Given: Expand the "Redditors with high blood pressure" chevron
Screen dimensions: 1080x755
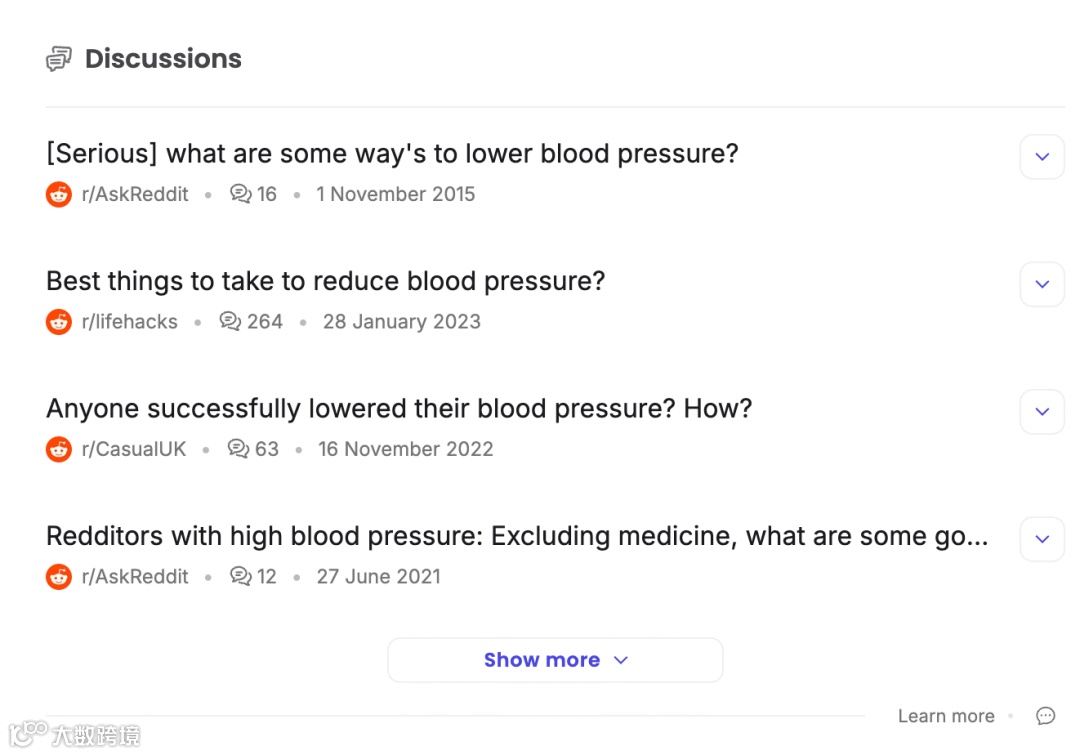Looking at the screenshot, I should point(1042,539).
